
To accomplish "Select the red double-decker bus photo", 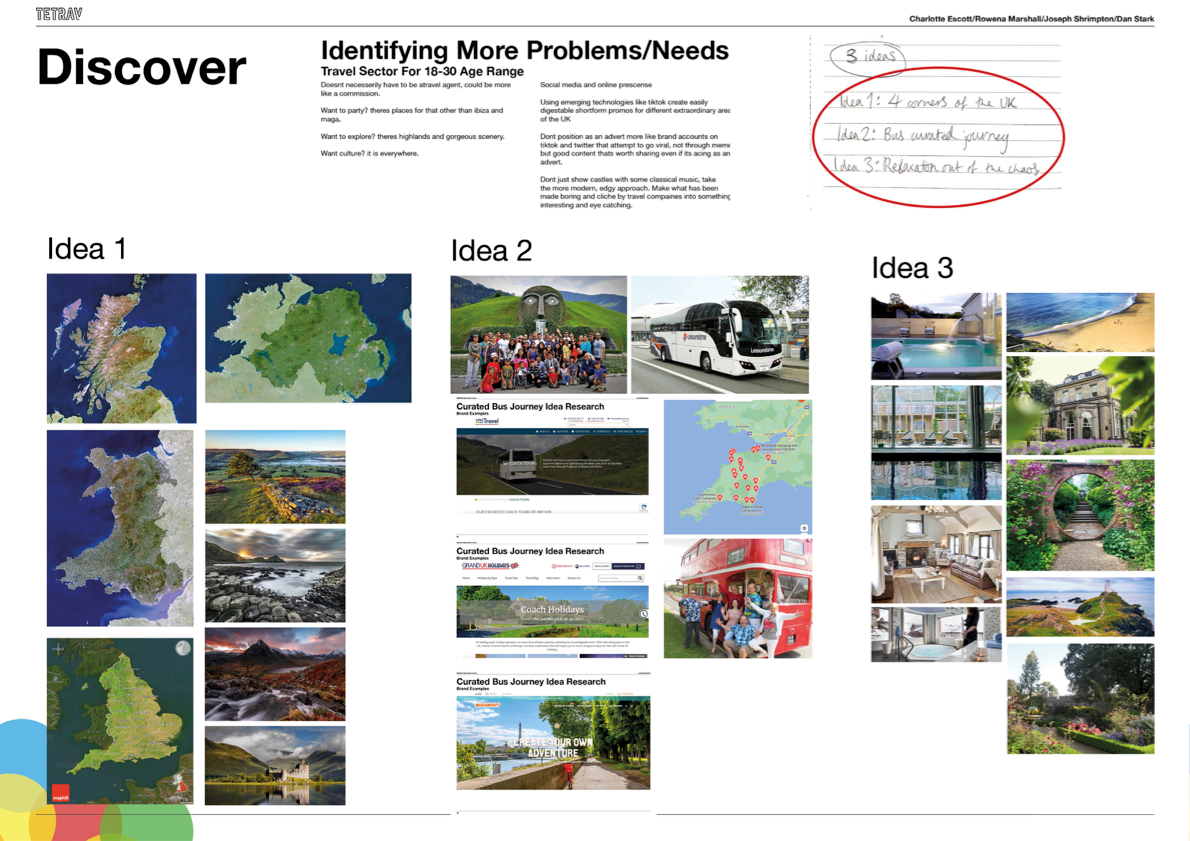I will pyautogui.click(x=738, y=598).
